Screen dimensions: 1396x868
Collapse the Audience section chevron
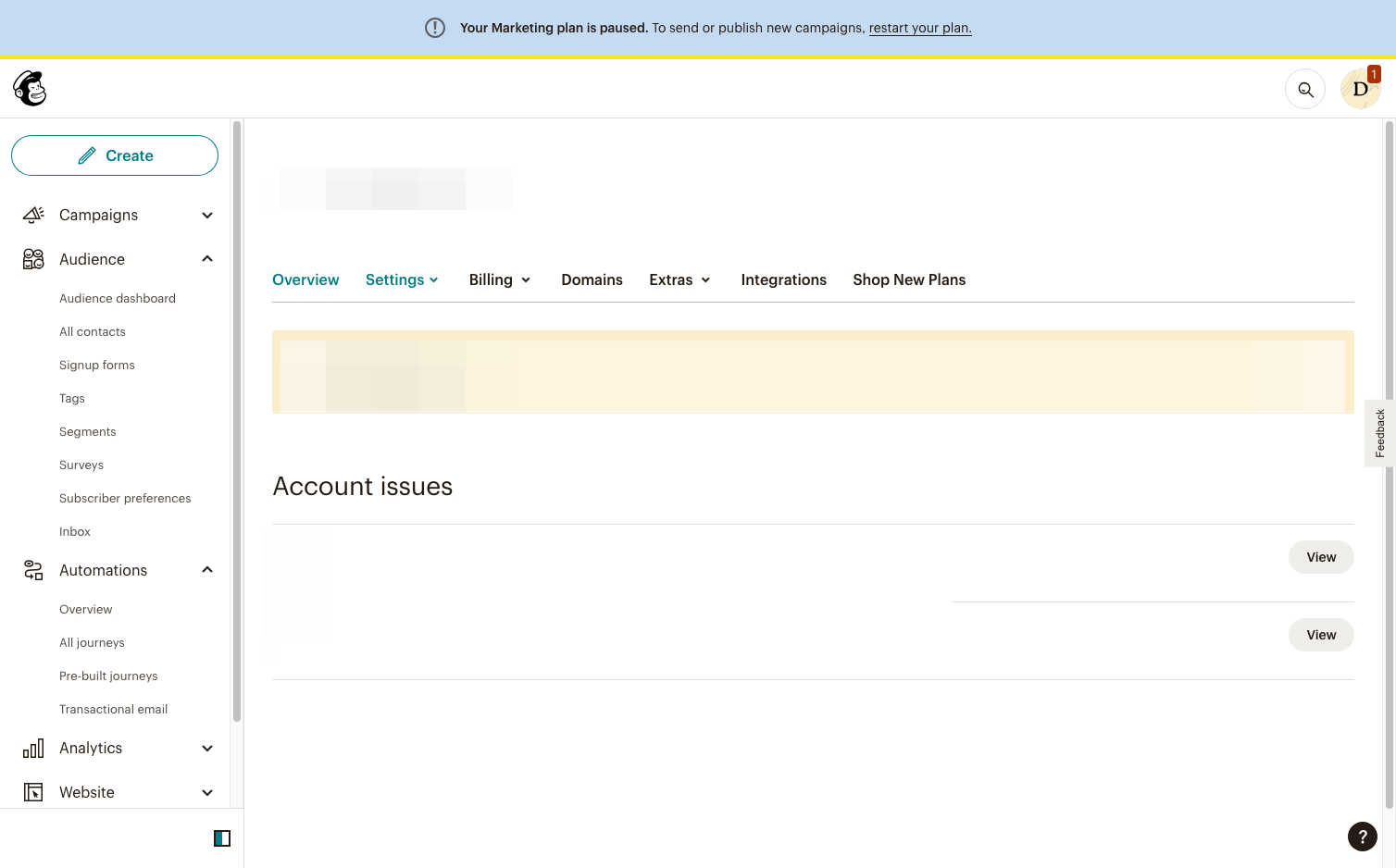coord(207,259)
